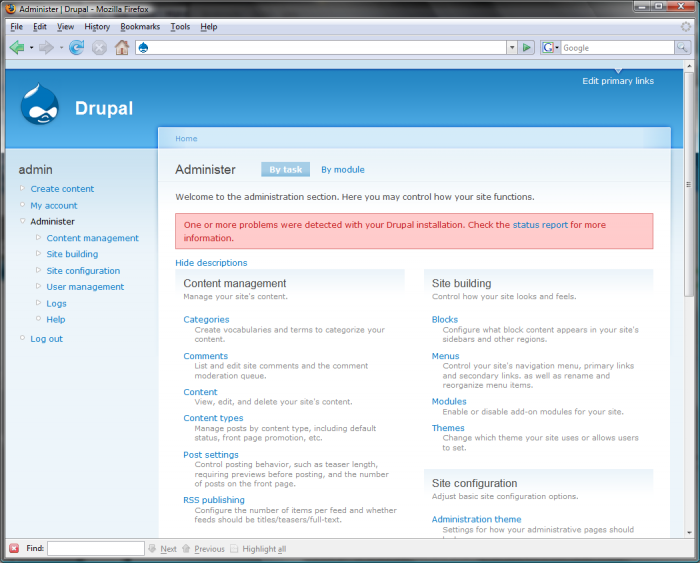Open the status report link
This screenshot has width=700, height=563.
point(540,225)
